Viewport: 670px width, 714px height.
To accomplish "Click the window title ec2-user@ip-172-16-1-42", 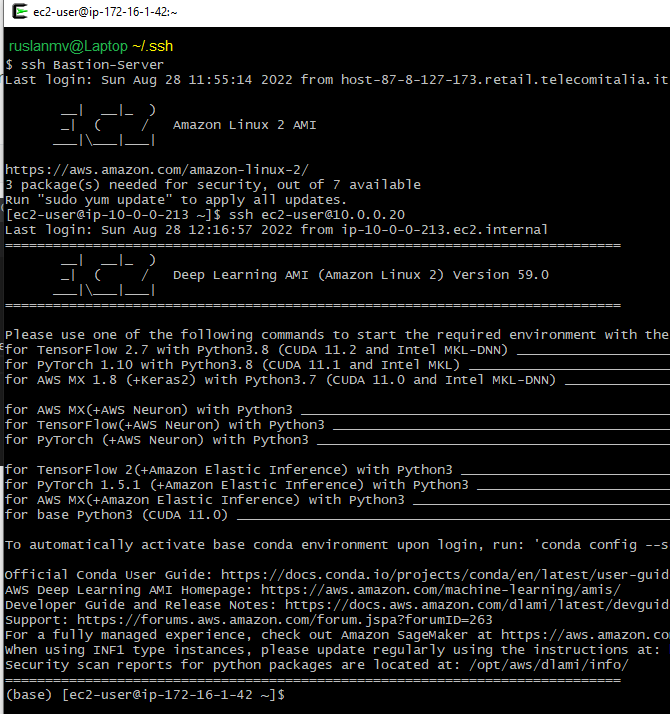I will pos(105,12).
